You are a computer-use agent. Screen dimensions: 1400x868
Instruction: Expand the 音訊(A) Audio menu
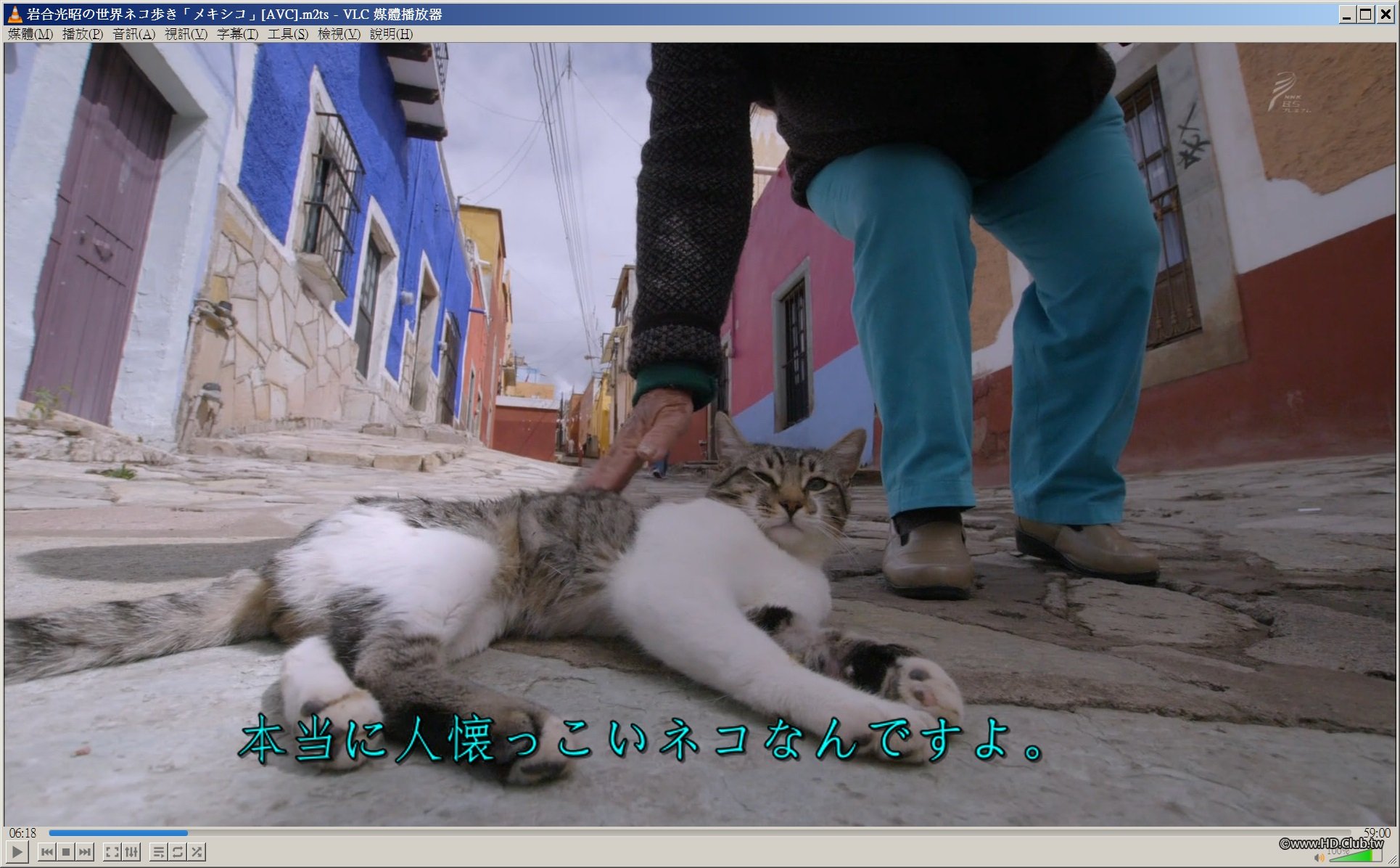click(x=133, y=34)
